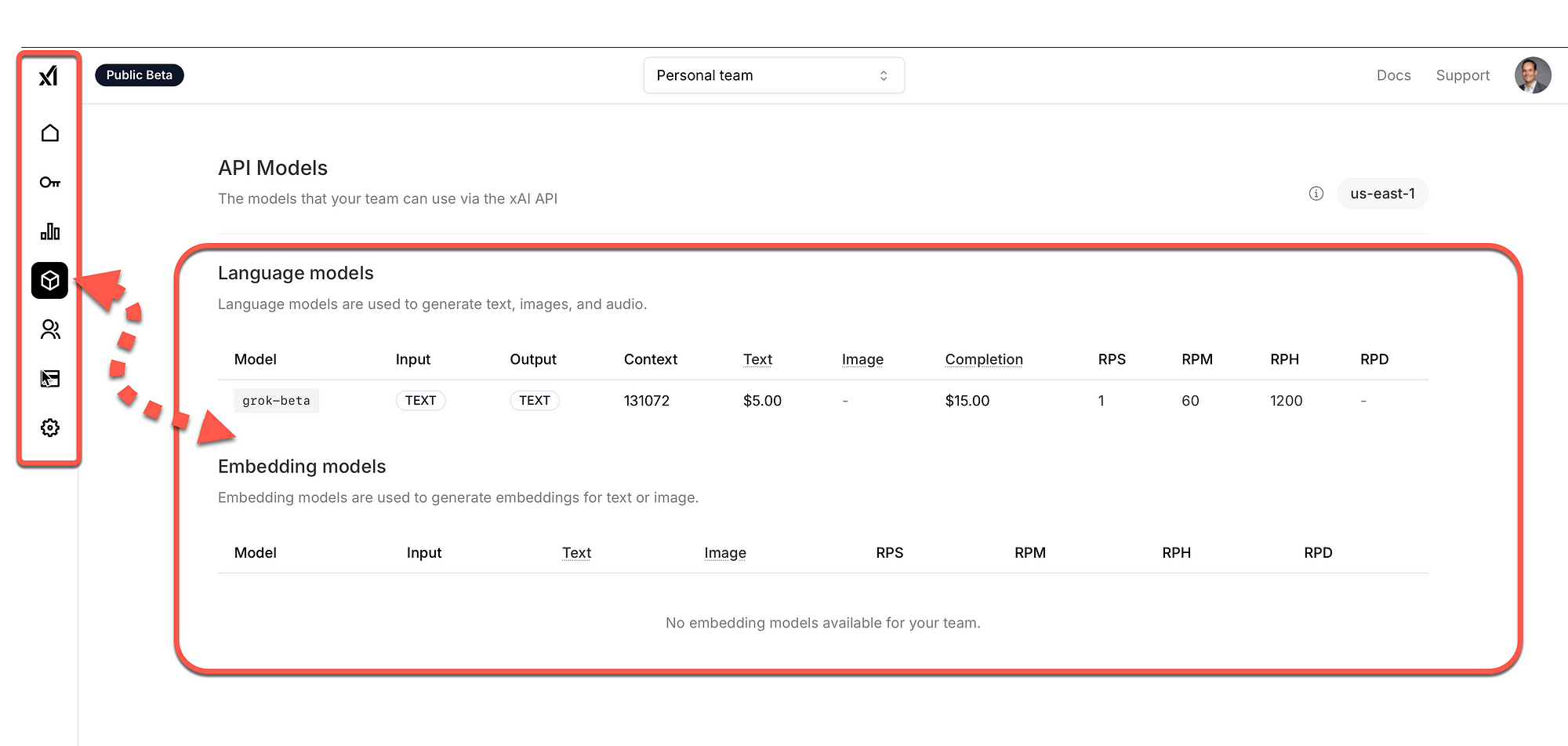Open team members via the users icon
Screen dimensions: 1568x746
[49, 329]
